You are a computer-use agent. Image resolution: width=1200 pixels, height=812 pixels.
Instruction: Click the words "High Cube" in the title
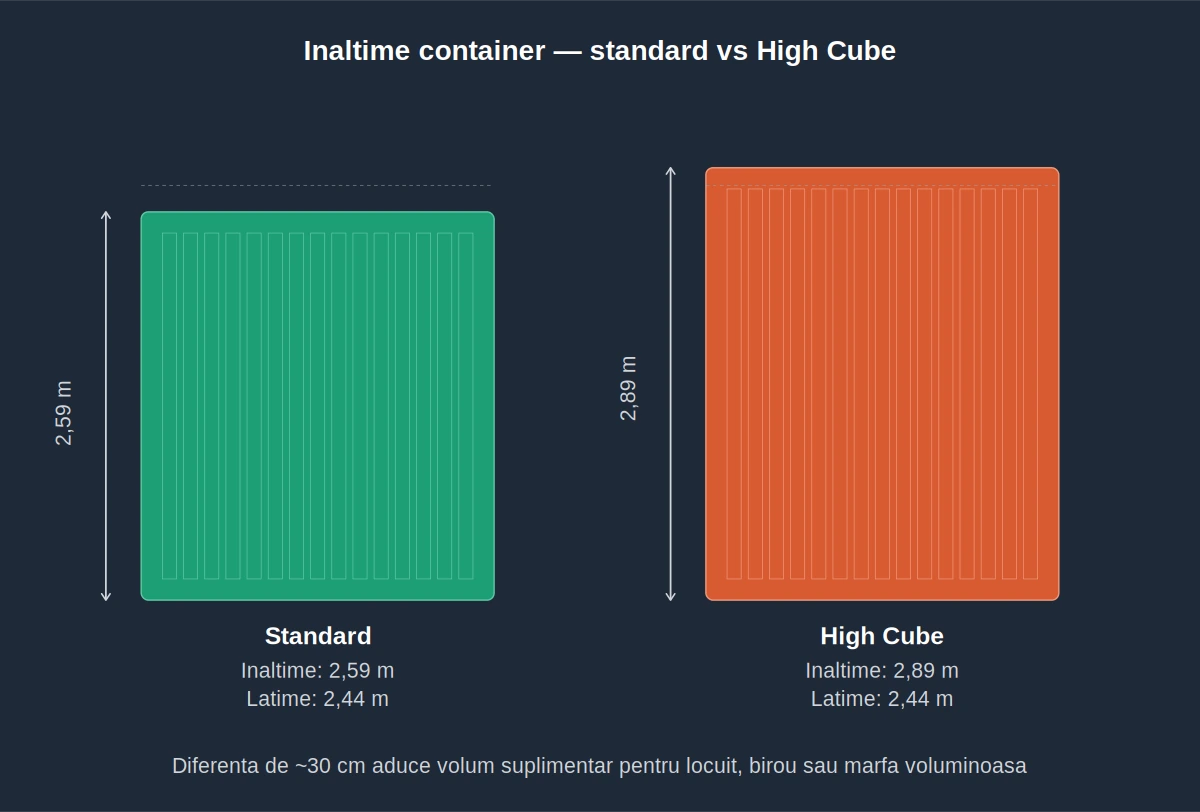[x=826, y=51]
